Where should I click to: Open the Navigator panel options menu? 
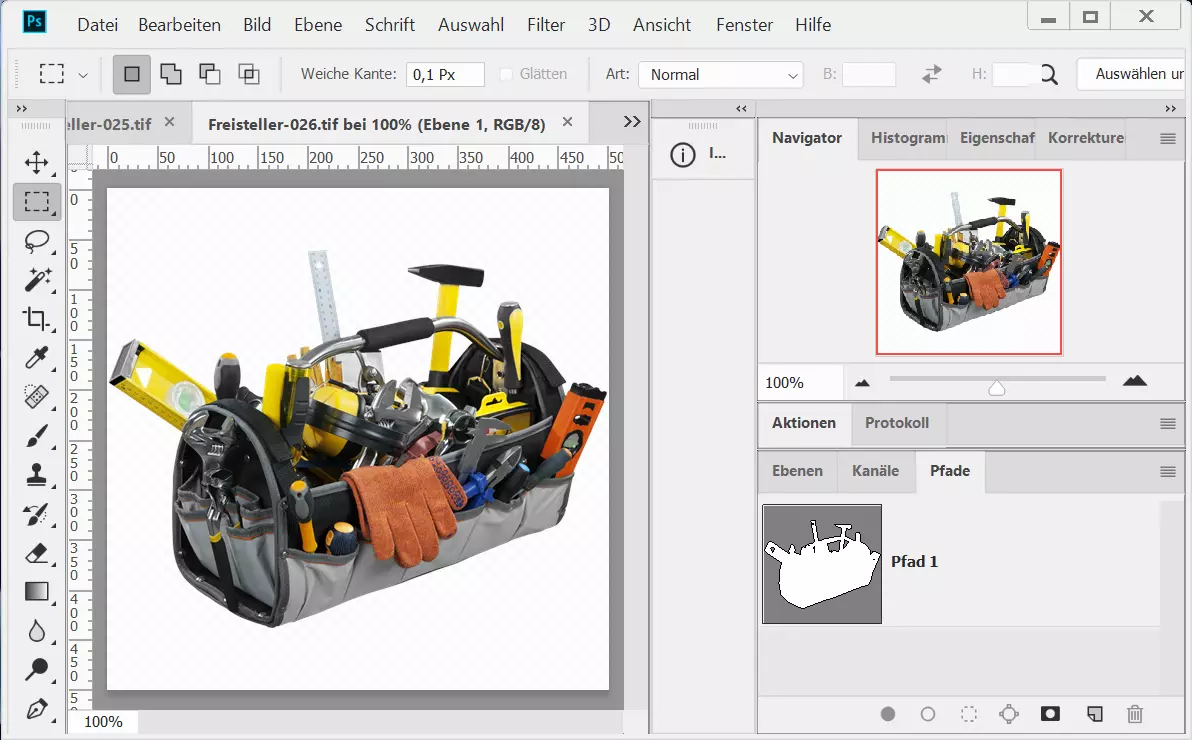pos(1167,139)
